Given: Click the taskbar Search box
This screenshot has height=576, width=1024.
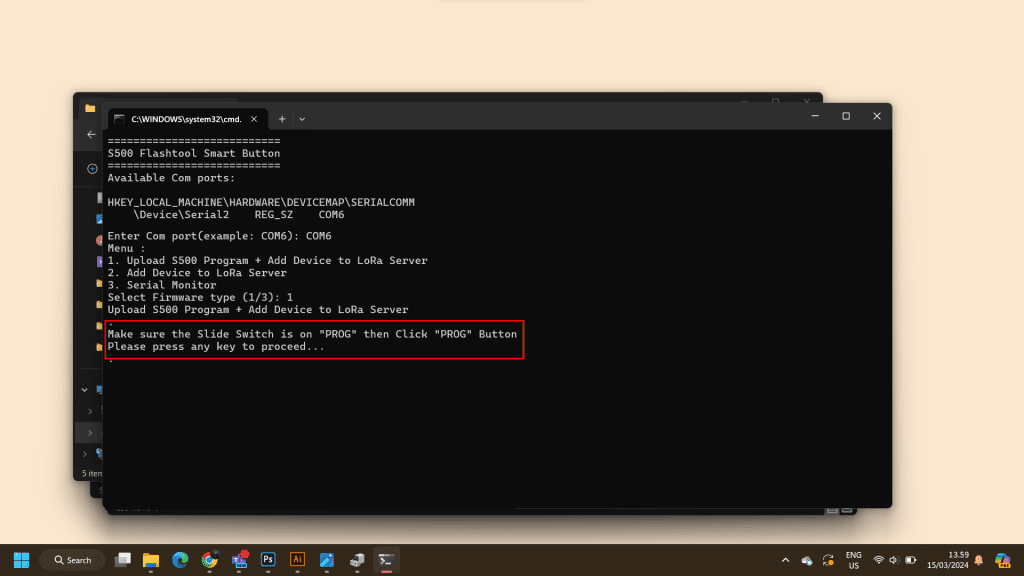Looking at the screenshot, I should click(x=72, y=560).
